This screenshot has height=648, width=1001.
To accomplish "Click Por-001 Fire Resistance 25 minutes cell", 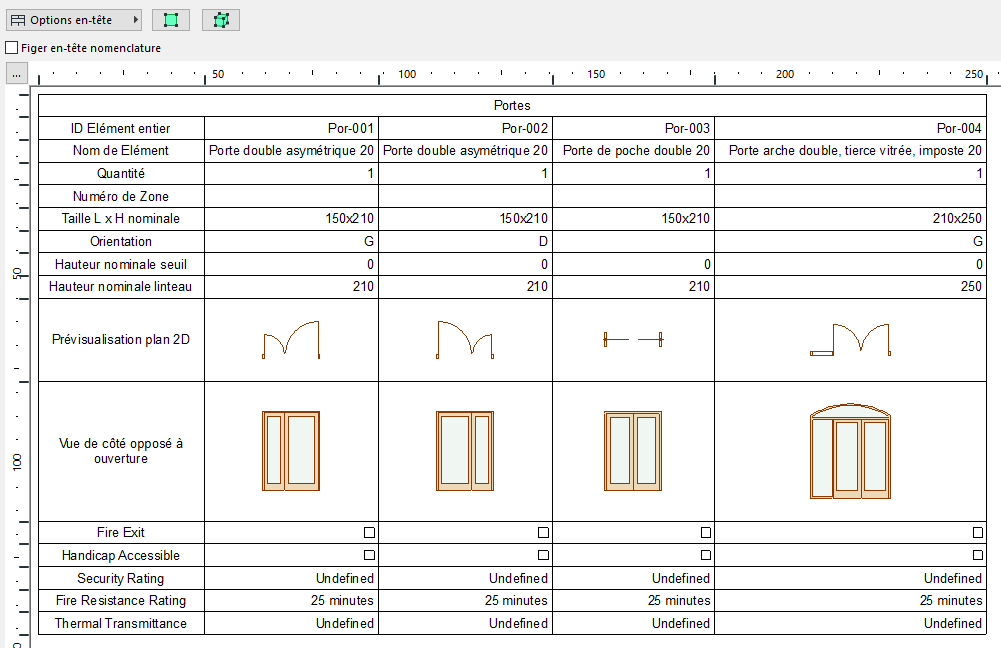I will tap(291, 601).
